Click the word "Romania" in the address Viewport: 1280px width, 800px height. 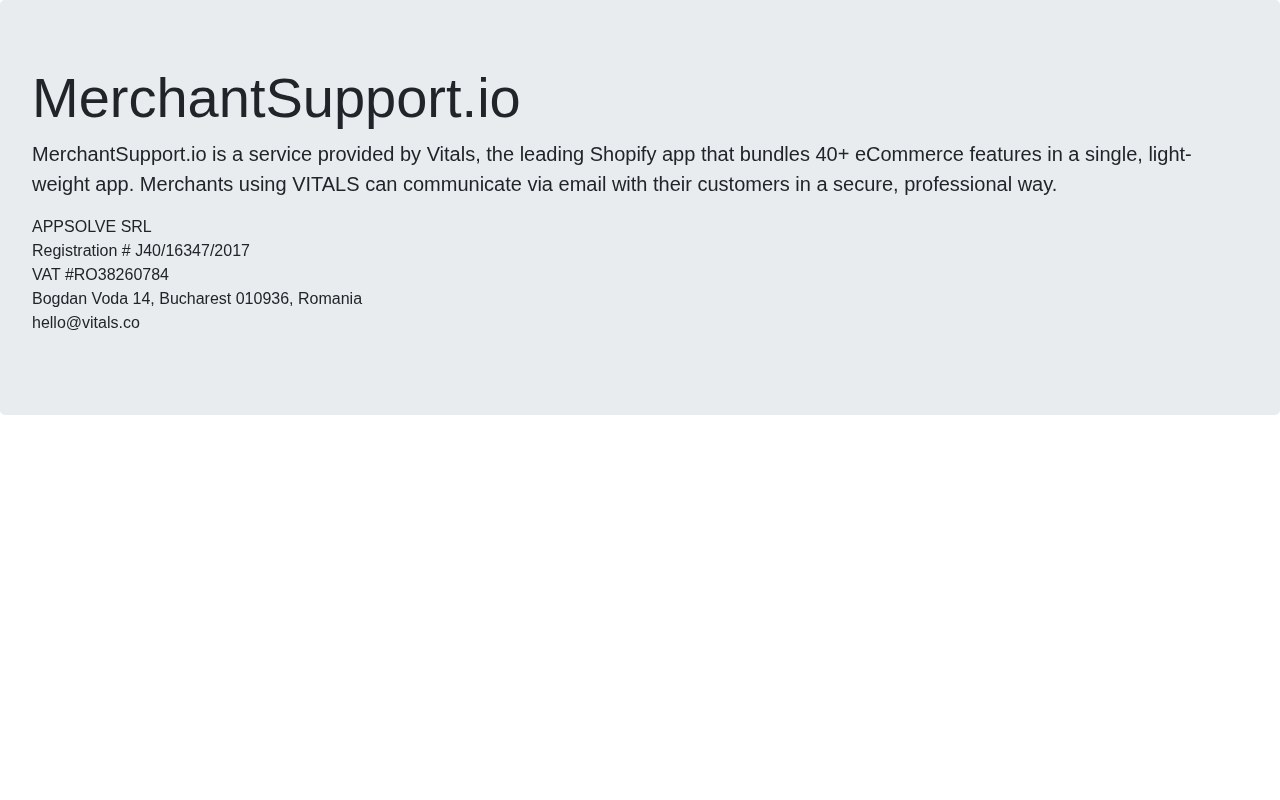(x=329, y=298)
